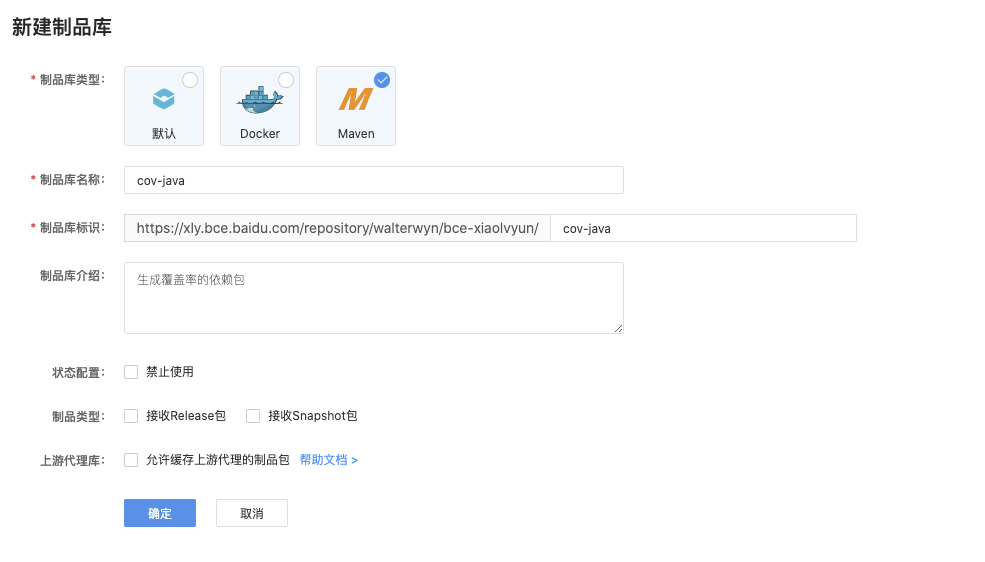985x562 pixels.
Task: Grab the textarea resize handle corner
Action: pos(618,328)
